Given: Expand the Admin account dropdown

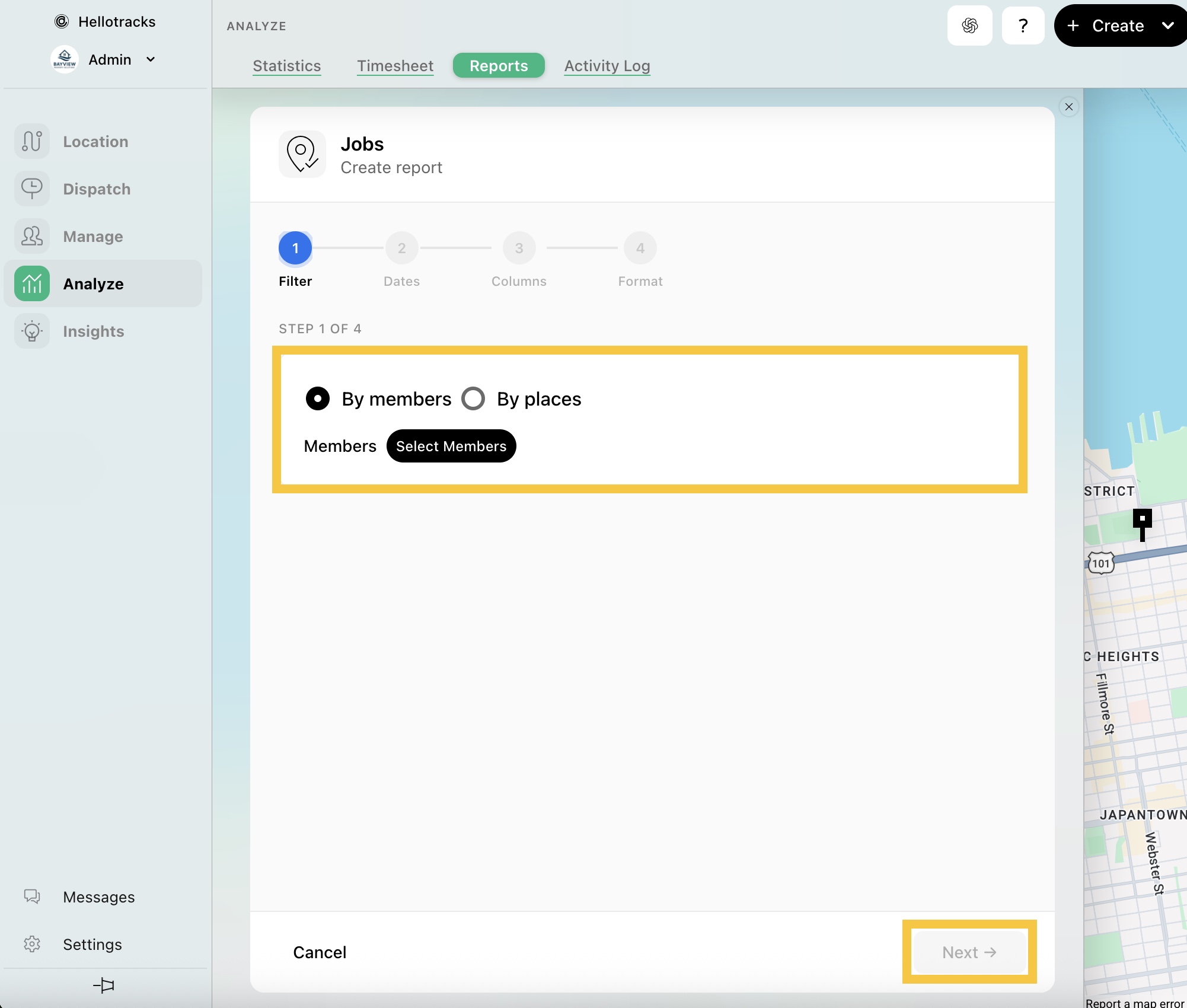Looking at the screenshot, I should coord(151,59).
